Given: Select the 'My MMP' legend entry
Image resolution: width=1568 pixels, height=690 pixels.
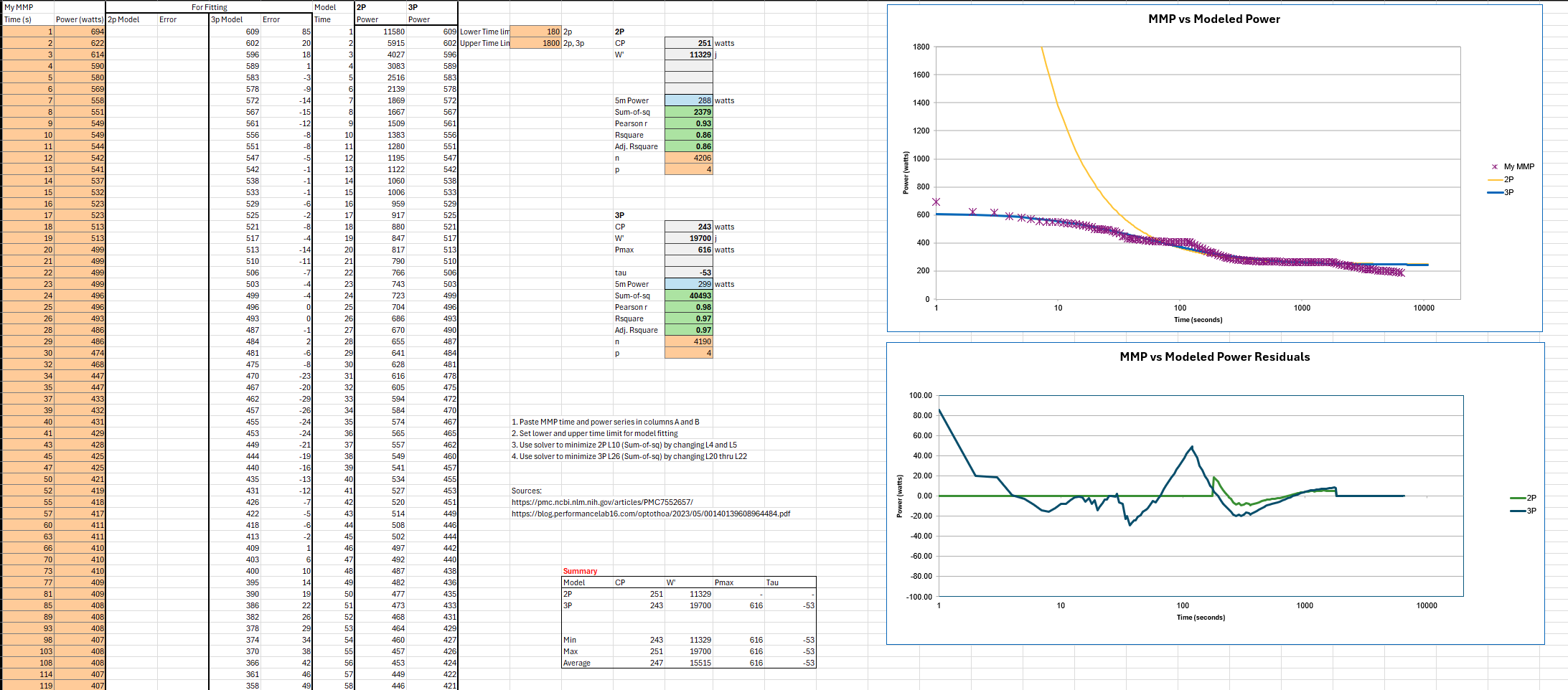Looking at the screenshot, I should point(1512,166).
